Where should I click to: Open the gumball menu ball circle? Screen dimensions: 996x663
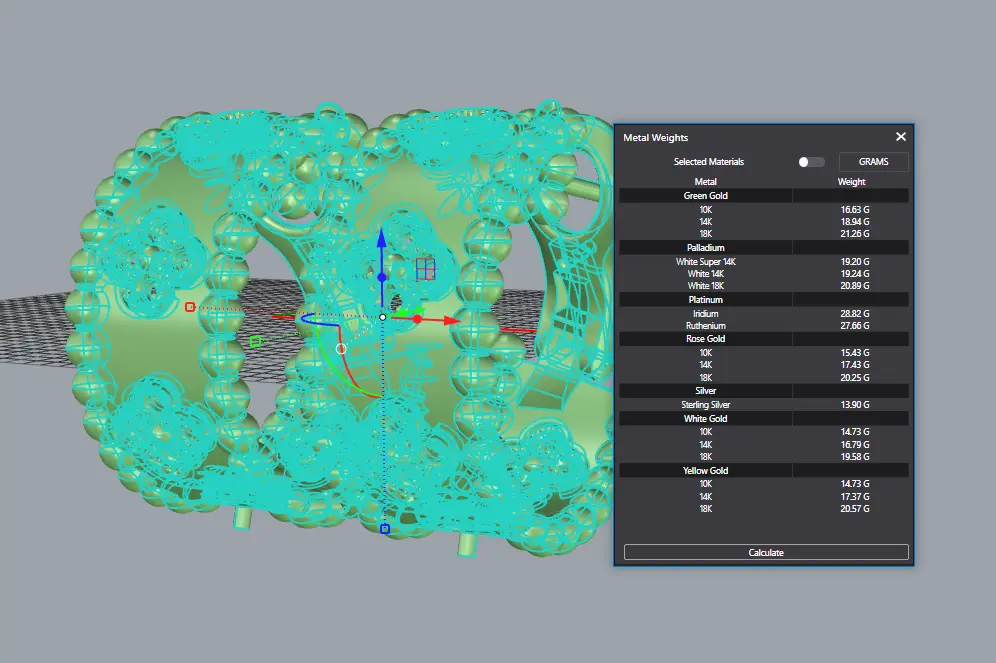(341, 349)
